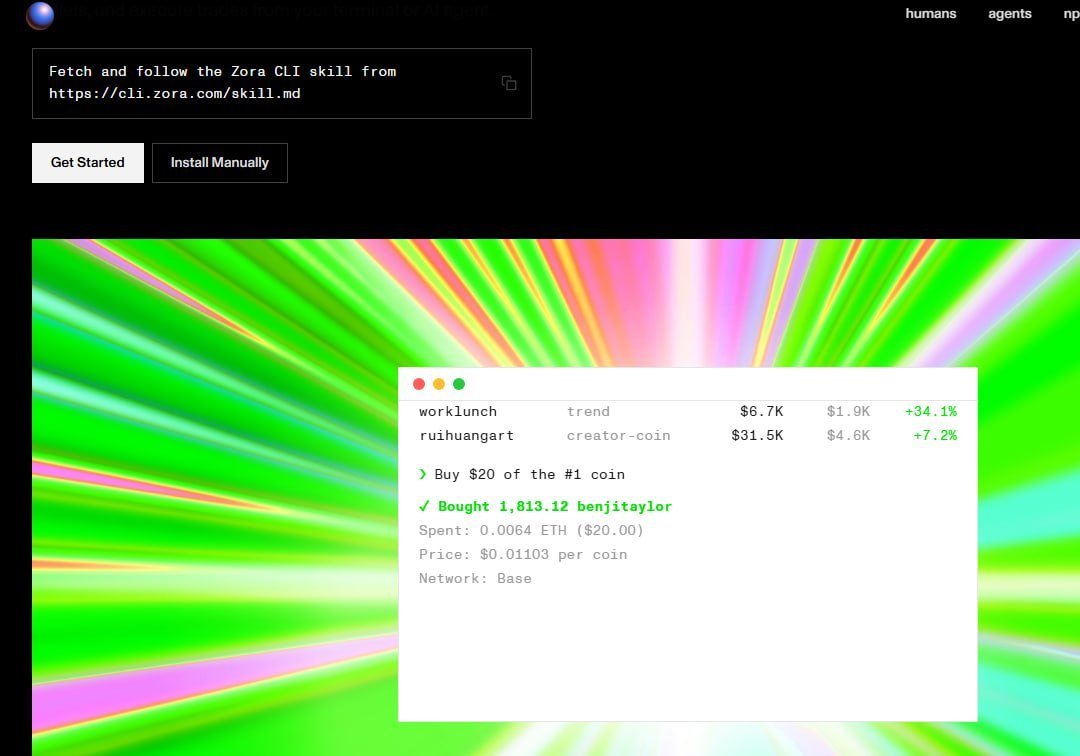Click the $6.7K value
This screenshot has height=756, width=1080.
click(762, 411)
